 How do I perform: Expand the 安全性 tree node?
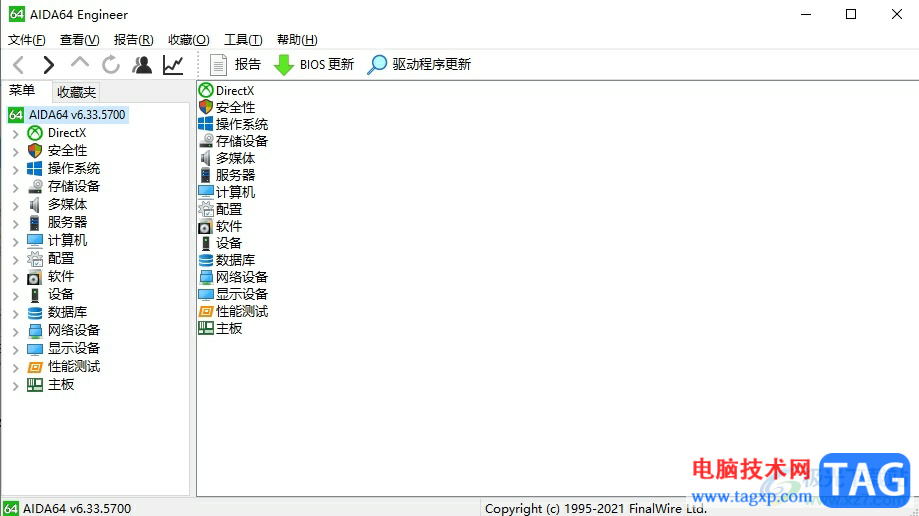[x=16, y=152]
